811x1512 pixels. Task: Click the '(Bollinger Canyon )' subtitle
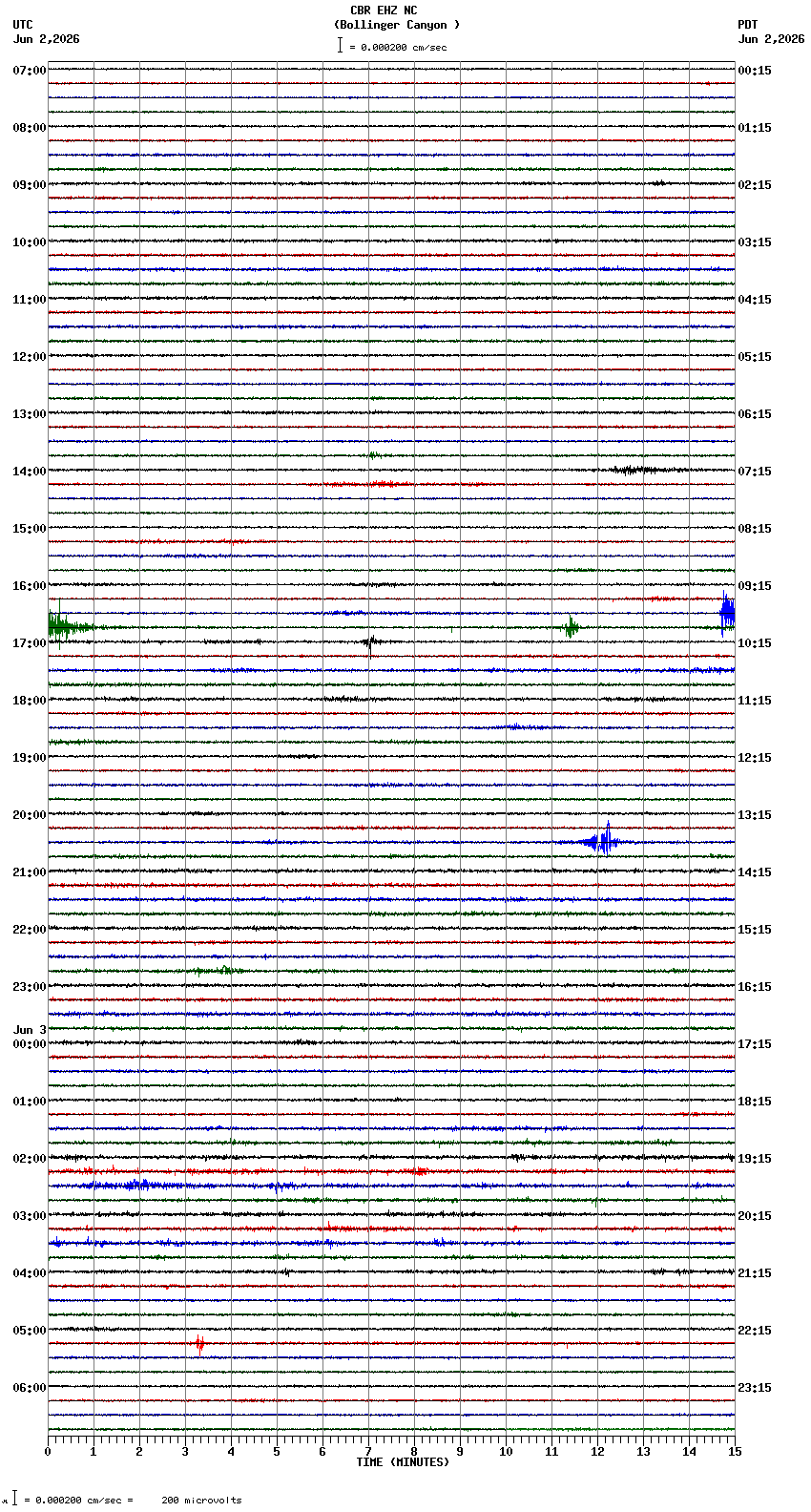[x=397, y=25]
